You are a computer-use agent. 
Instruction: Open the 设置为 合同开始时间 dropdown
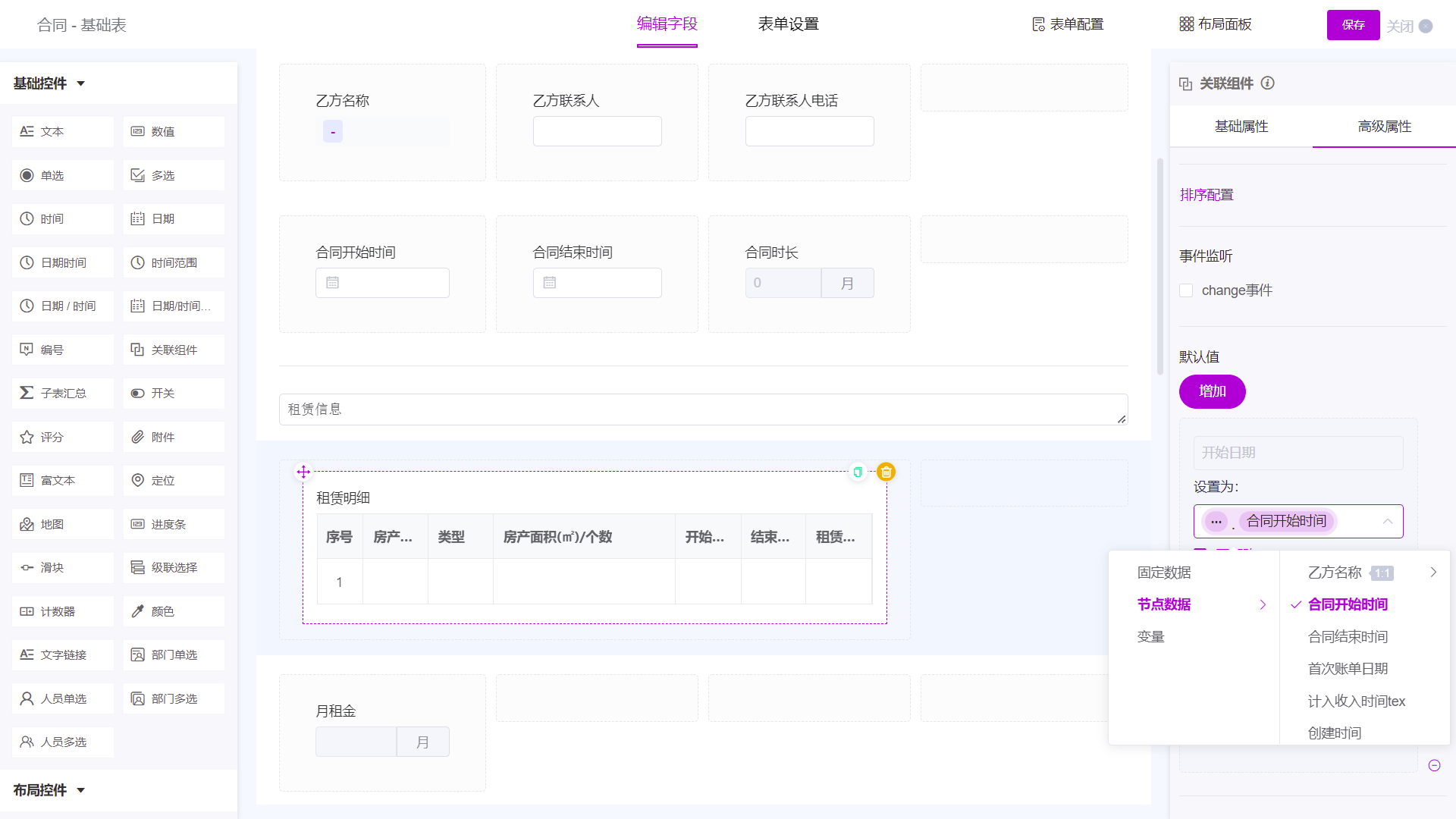[1298, 522]
